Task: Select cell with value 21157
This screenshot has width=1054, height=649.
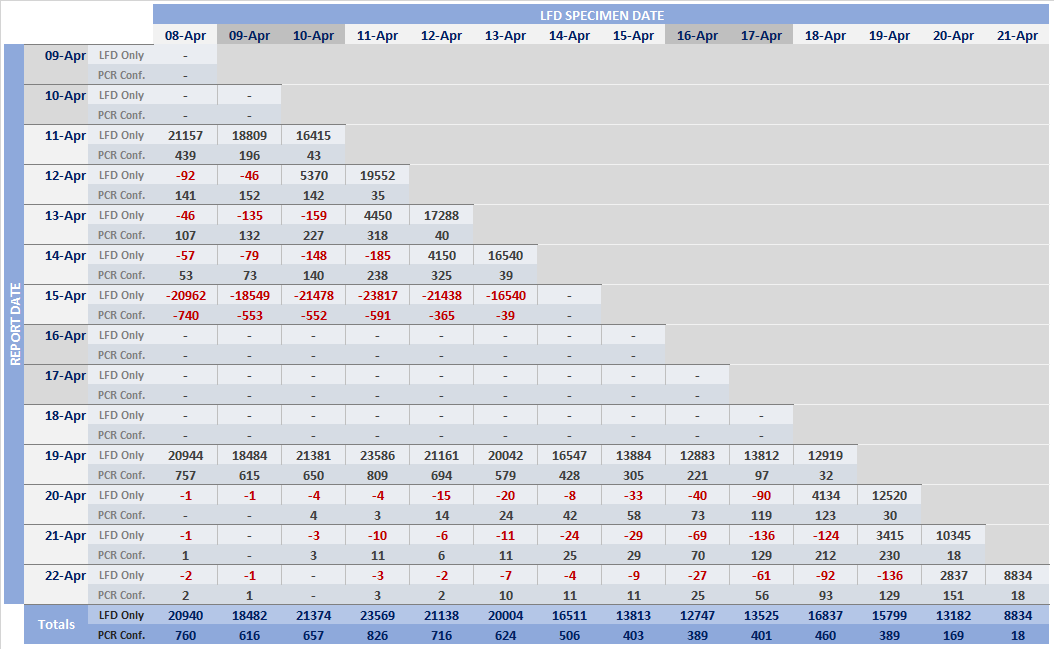Action: [x=186, y=135]
